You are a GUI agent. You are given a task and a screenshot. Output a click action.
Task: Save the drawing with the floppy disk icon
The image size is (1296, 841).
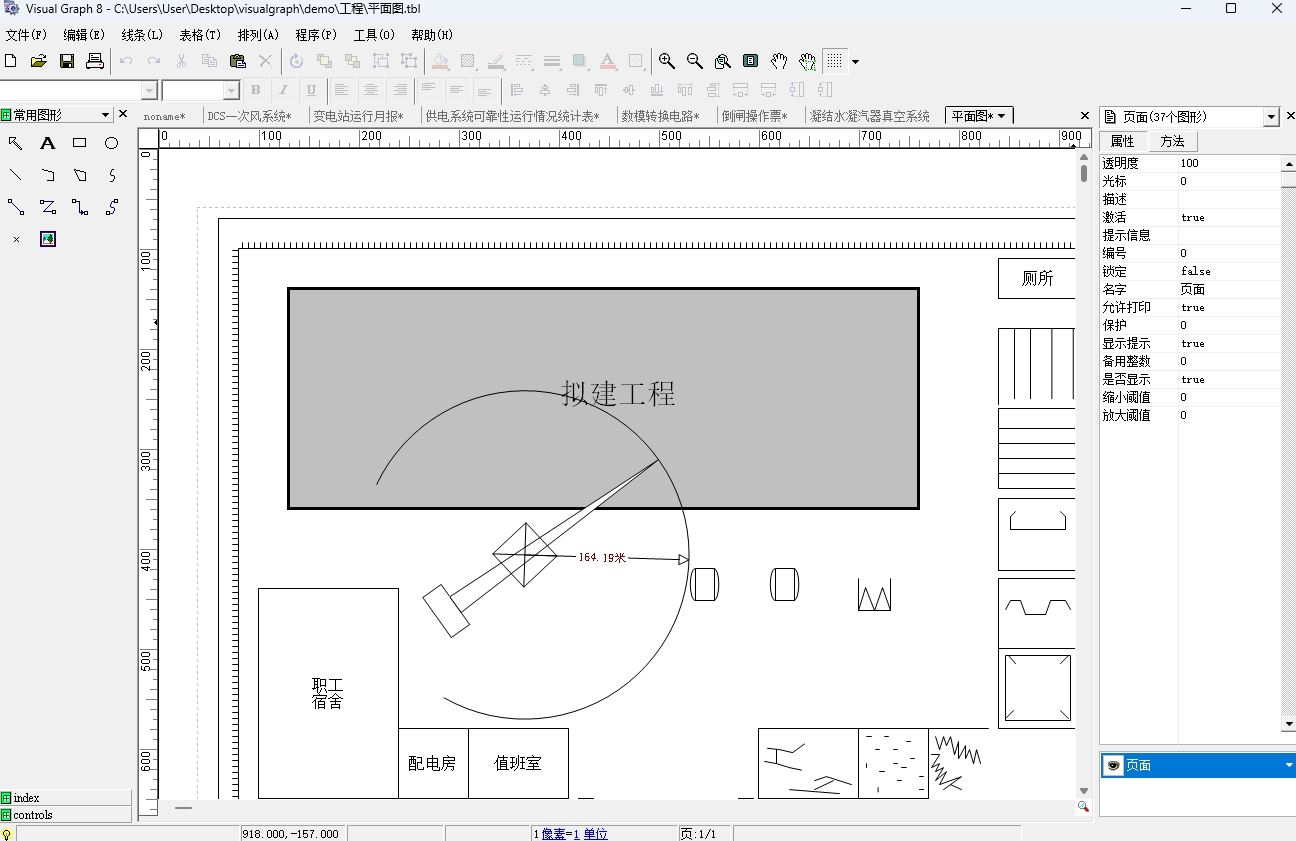[67, 61]
